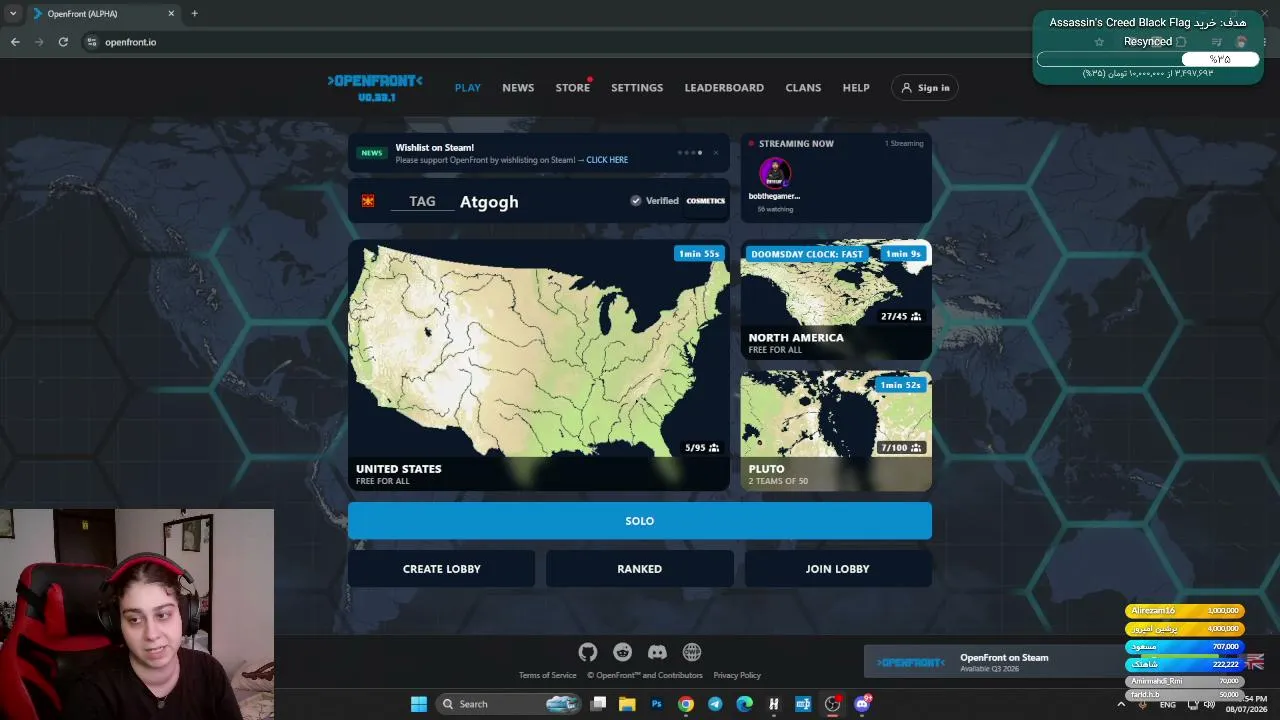Show hidden system tray icons

[x=1120, y=704]
